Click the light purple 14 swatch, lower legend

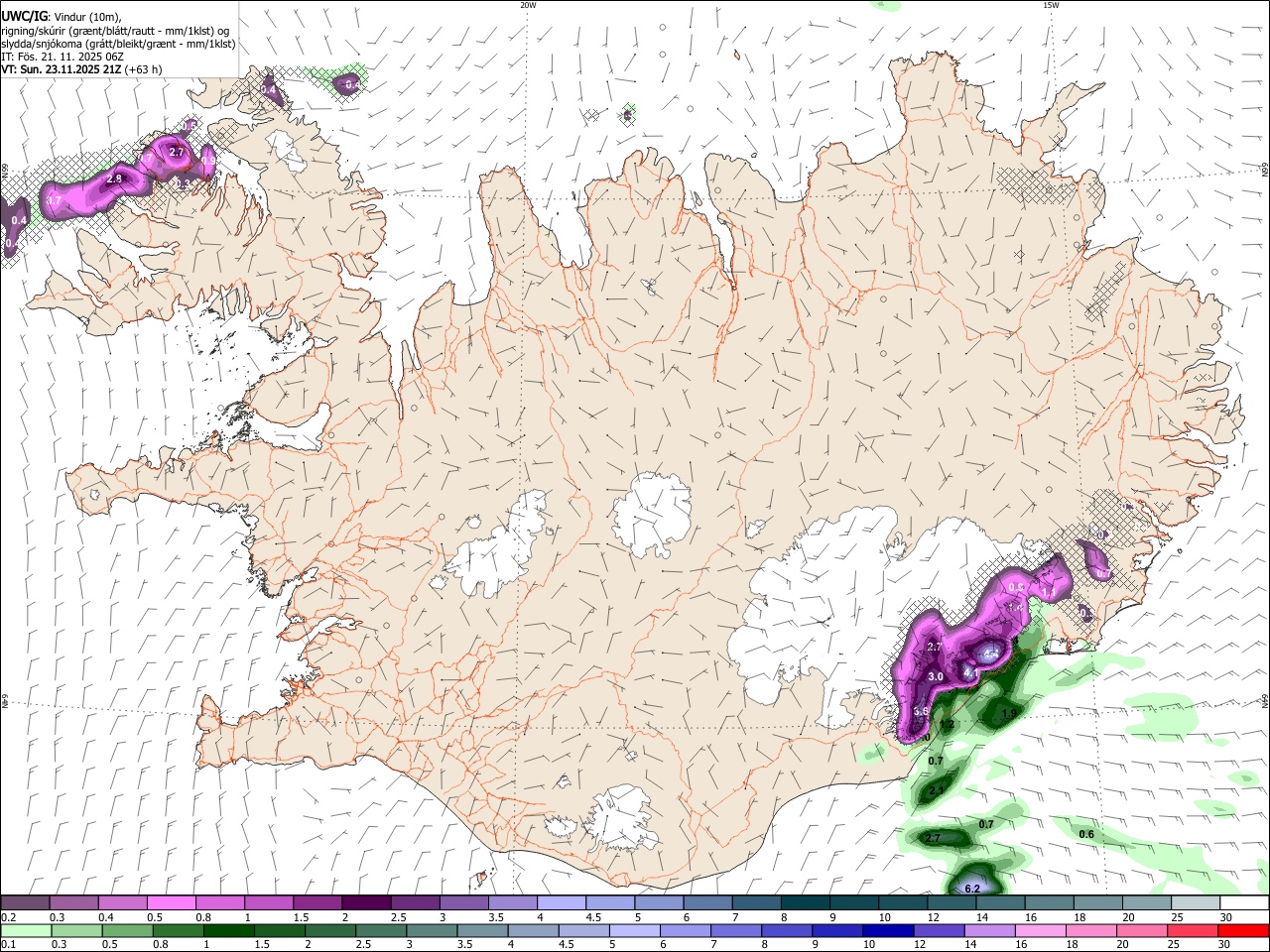(990, 930)
